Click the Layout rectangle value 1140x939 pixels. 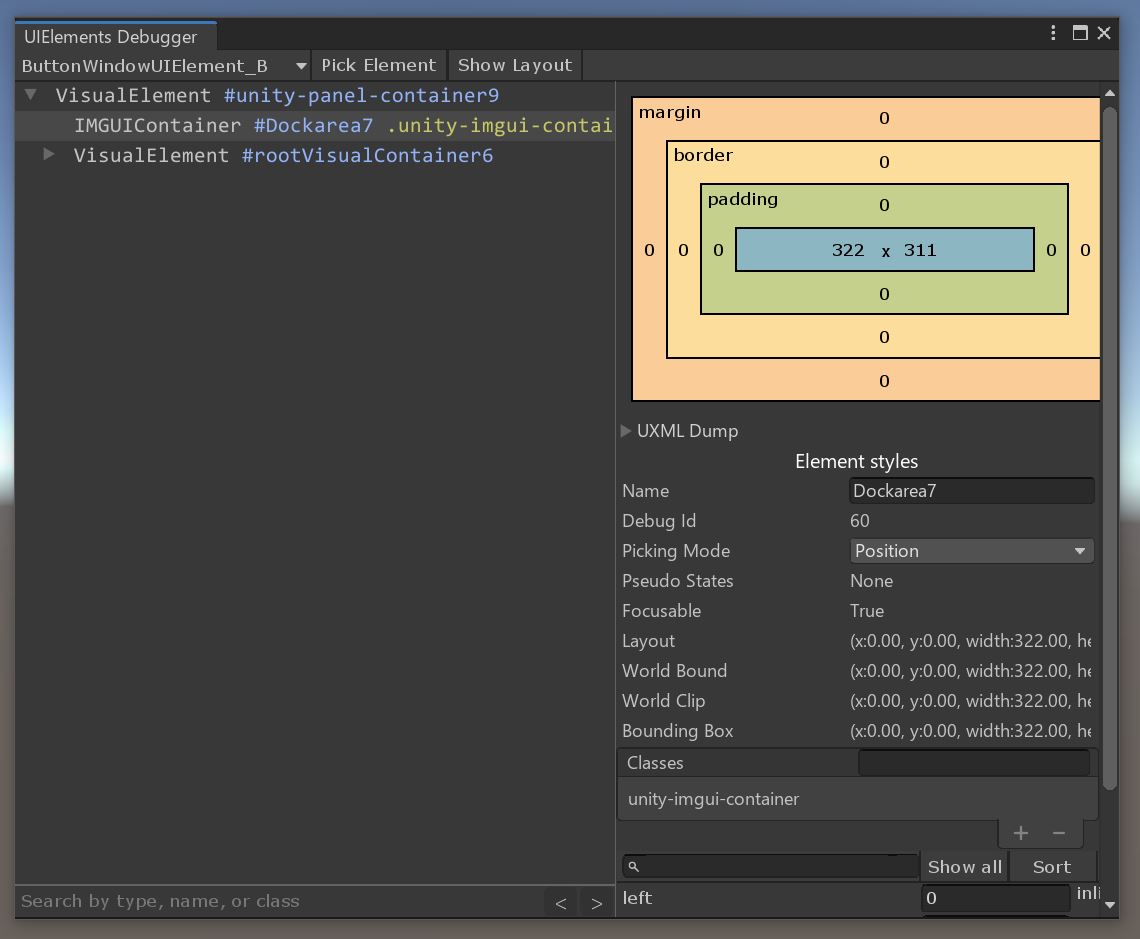coord(971,641)
